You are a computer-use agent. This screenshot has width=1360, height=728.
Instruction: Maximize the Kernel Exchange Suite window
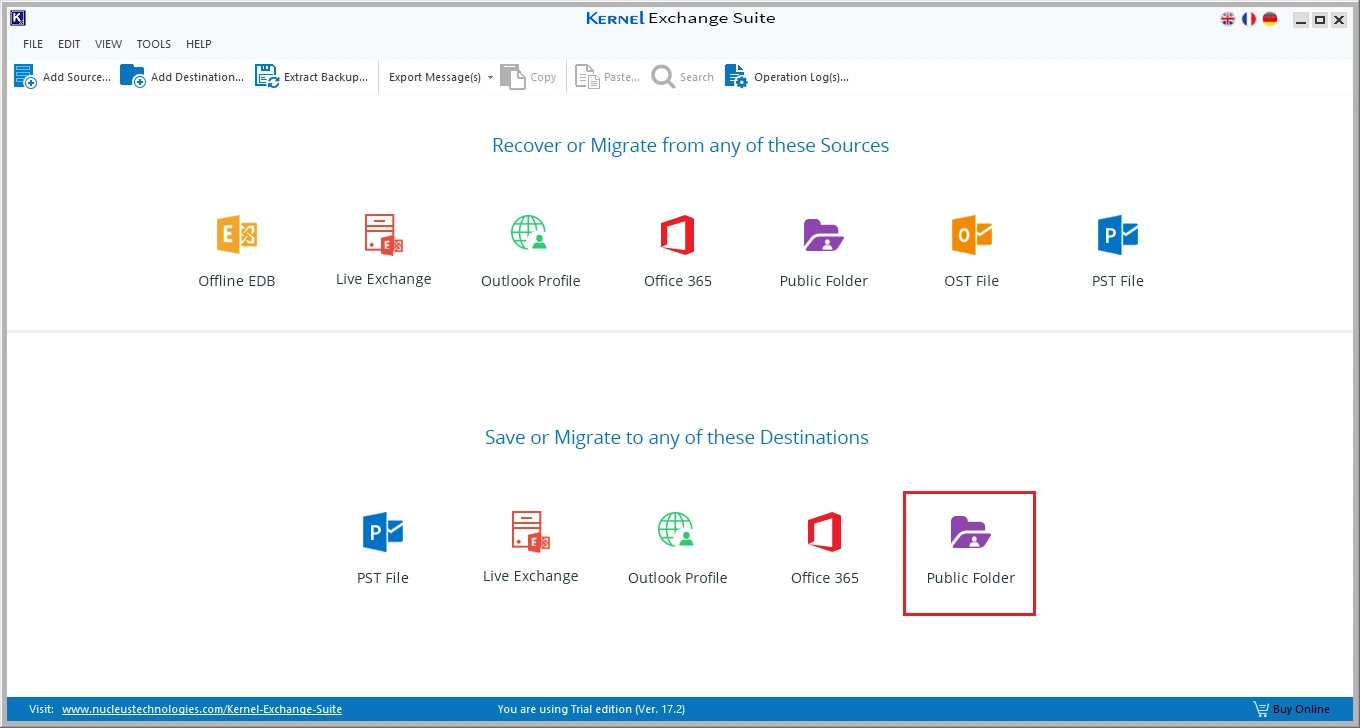[x=1320, y=20]
